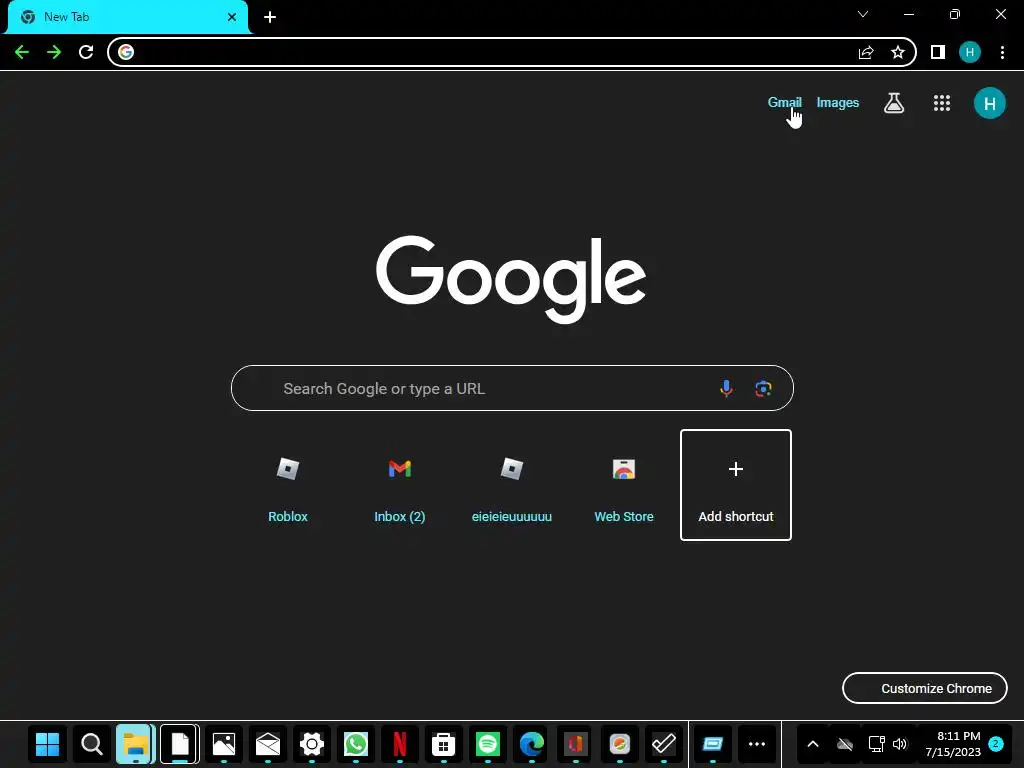
Task: Select the New Tab tab
Action: tap(127, 17)
